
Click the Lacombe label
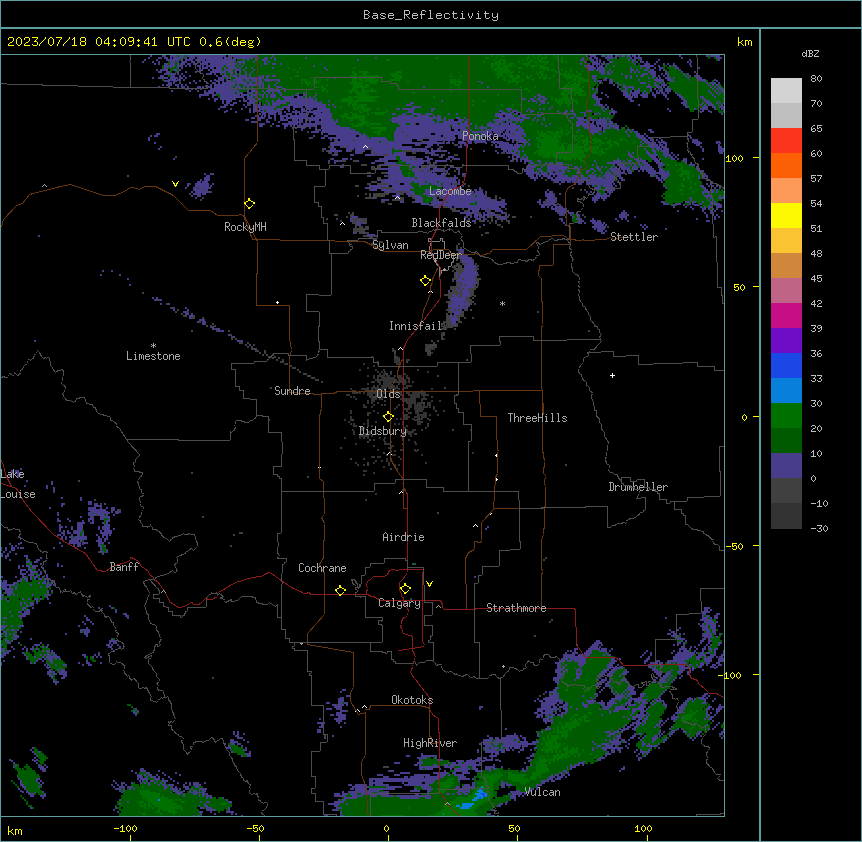click(450, 191)
